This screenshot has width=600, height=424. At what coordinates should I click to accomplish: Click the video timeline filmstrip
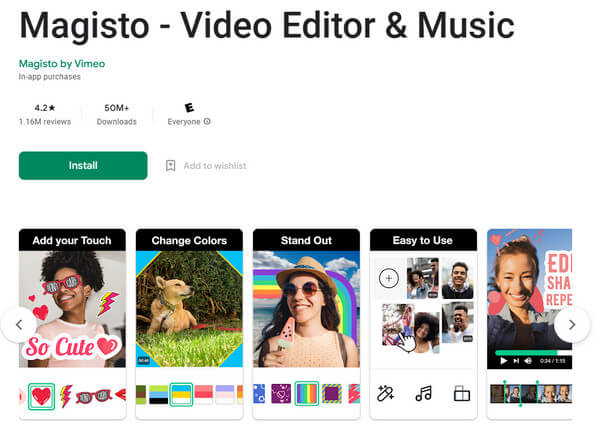click(x=531, y=394)
